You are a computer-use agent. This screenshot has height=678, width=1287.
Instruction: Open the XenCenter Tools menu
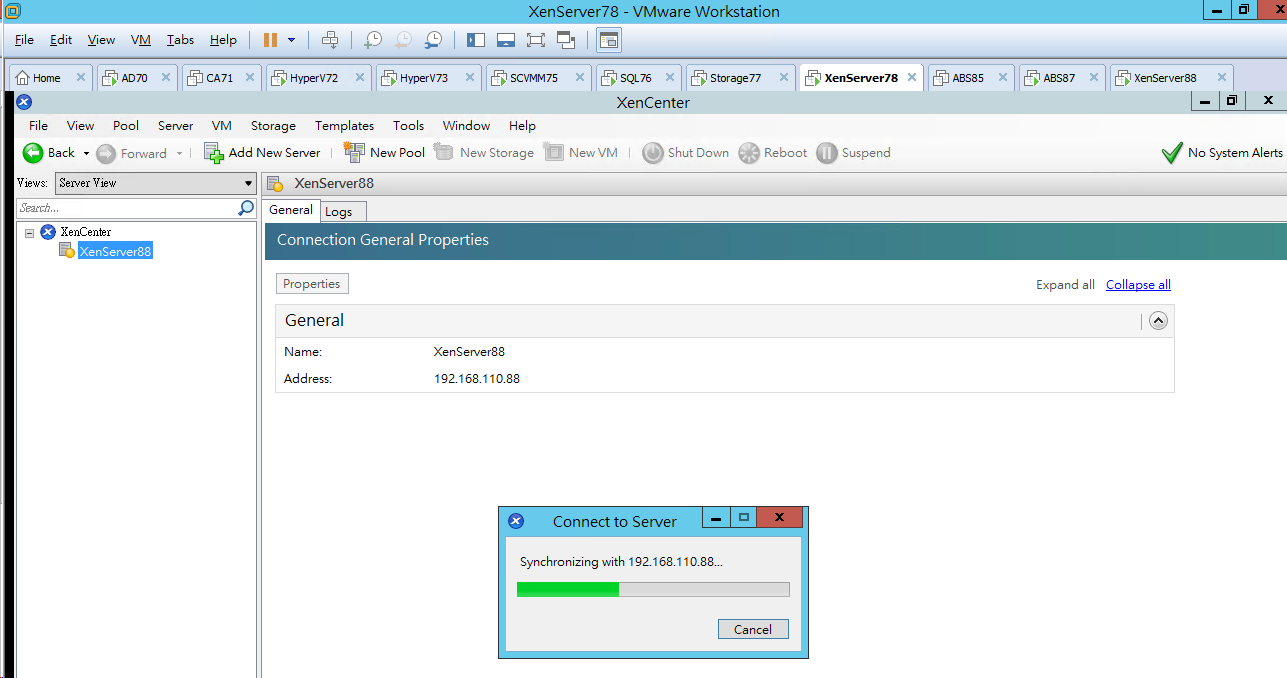408,125
